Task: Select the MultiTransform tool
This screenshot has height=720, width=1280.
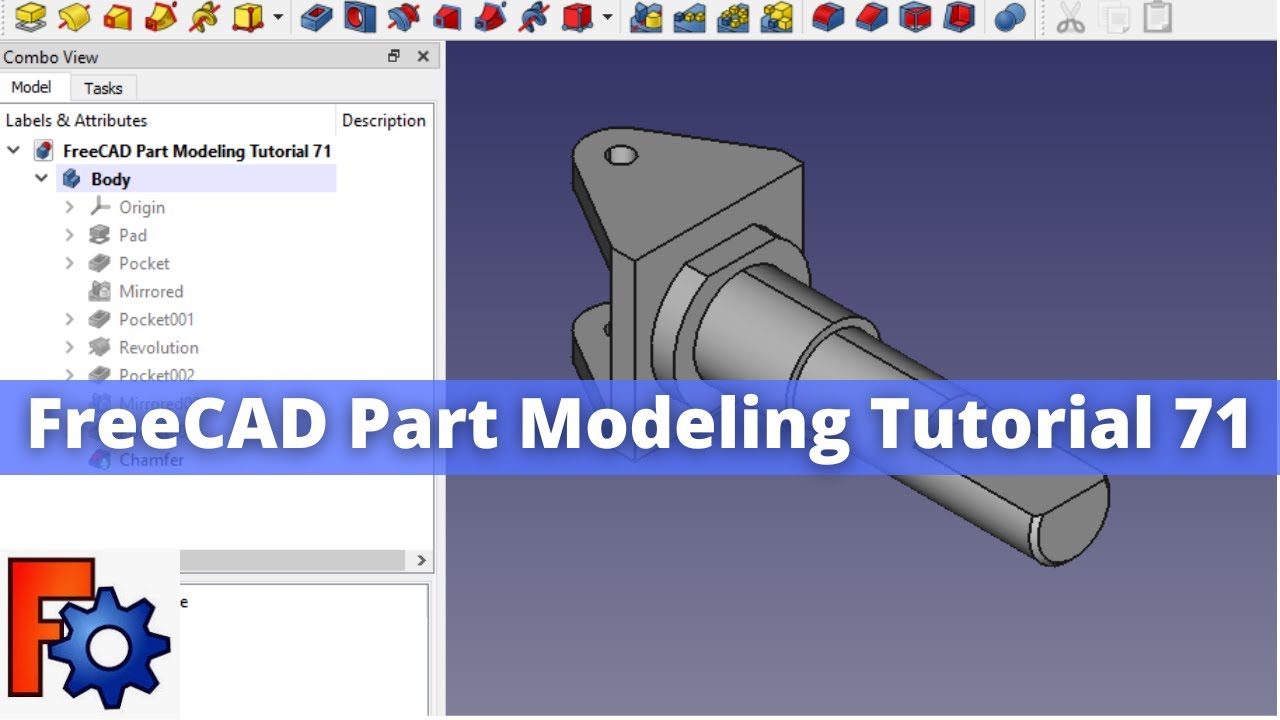Action: pyautogui.click(x=777, y=16)
